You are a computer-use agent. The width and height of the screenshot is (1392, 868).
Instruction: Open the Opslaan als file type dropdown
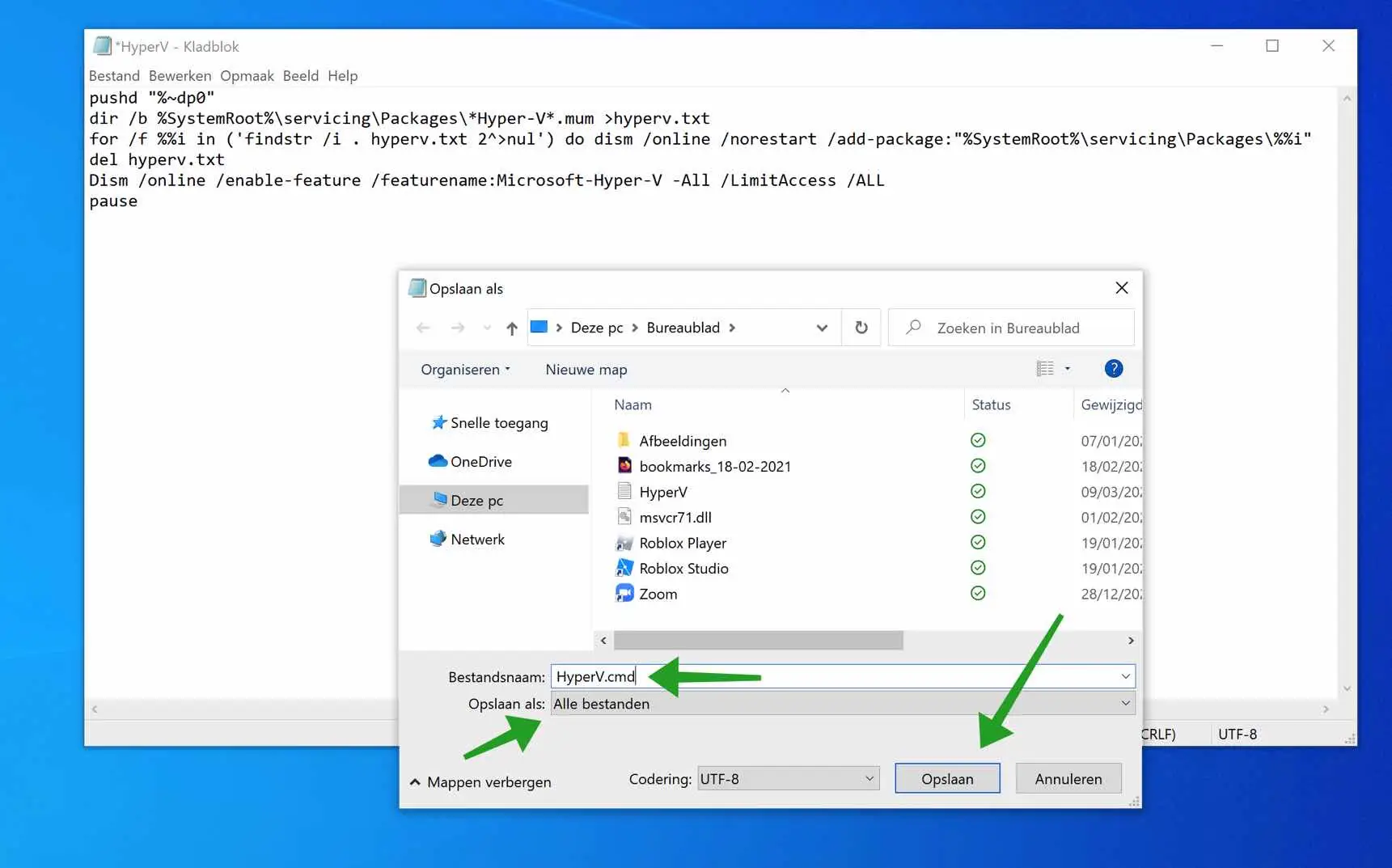(843, 704)
